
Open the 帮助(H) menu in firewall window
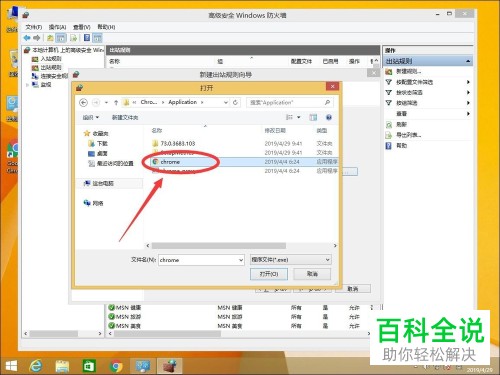[x=106, y=27]
